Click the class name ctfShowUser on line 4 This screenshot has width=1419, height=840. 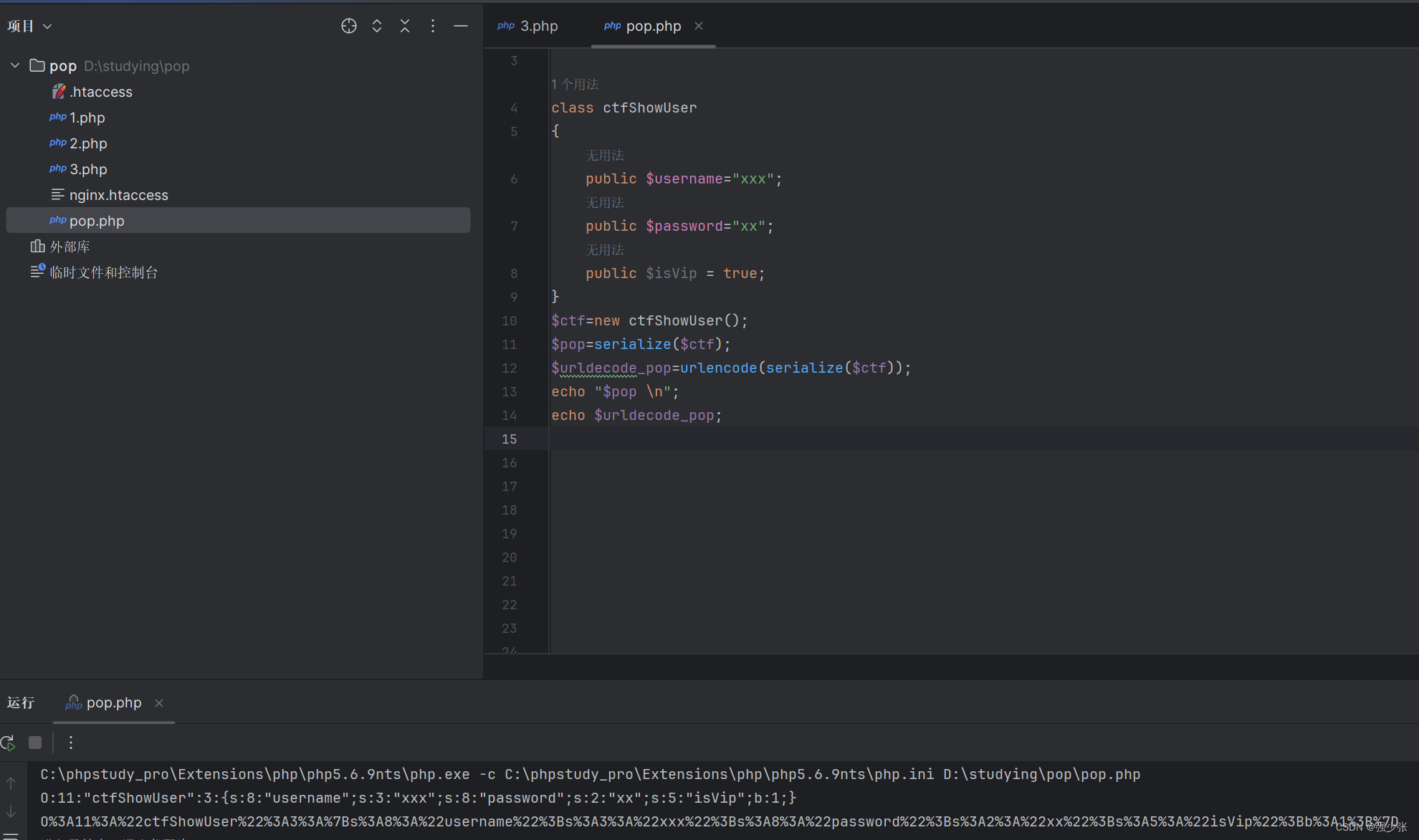(649, 108)
